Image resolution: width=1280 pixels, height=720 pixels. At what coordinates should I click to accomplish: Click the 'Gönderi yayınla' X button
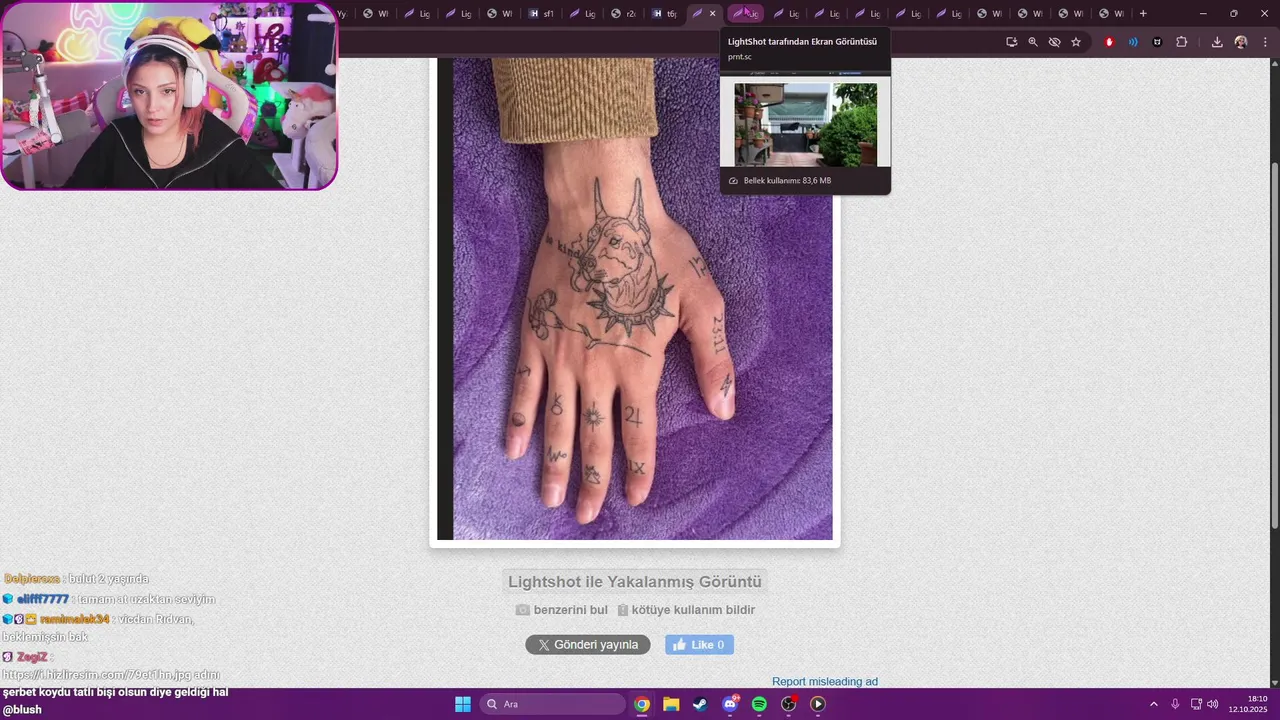(588, 645)
